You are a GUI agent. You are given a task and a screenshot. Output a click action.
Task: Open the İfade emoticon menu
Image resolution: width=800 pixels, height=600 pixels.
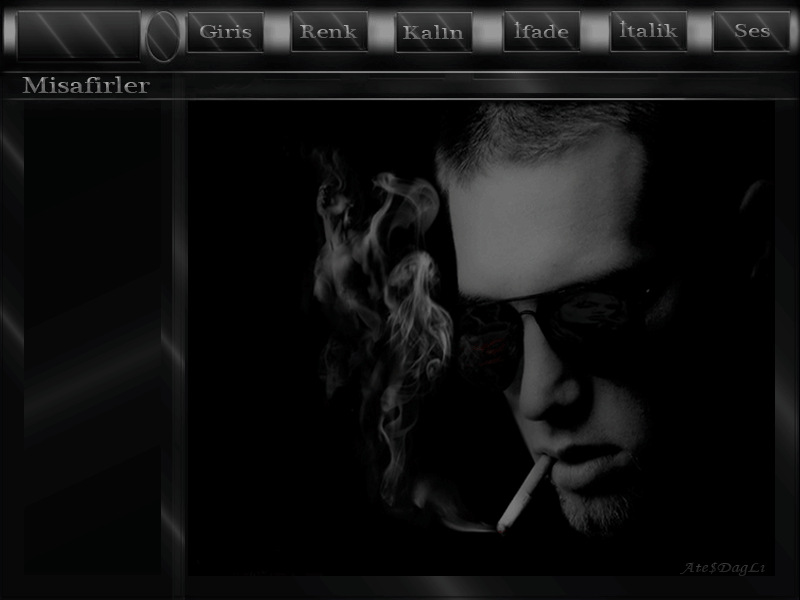pyautogui.click(x=541, y=32)
